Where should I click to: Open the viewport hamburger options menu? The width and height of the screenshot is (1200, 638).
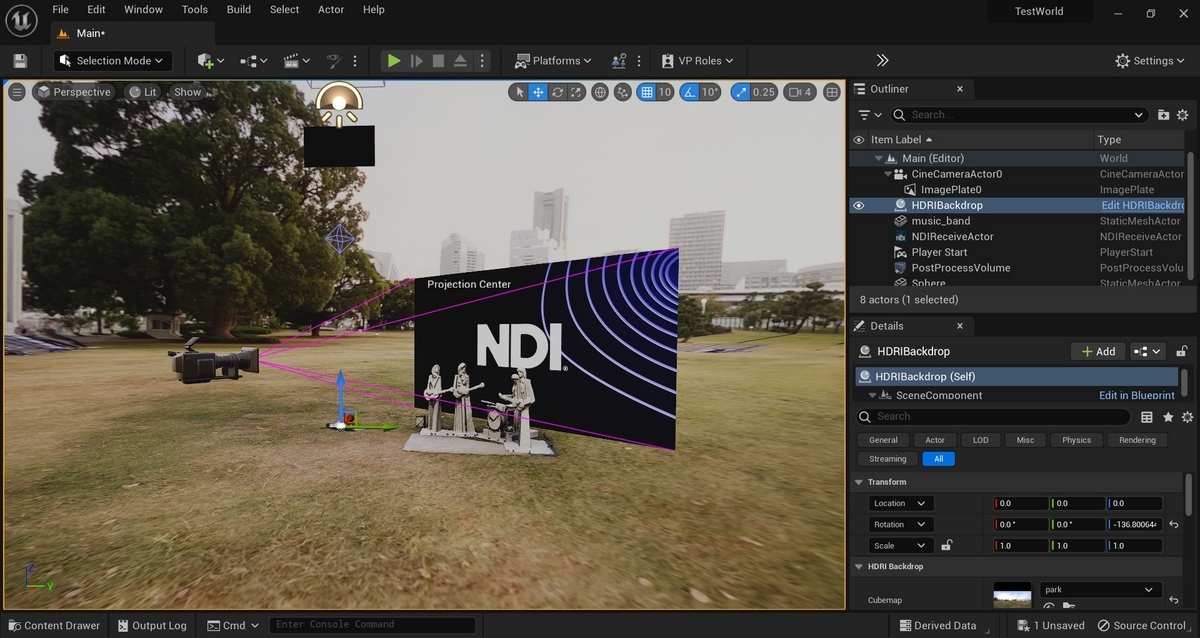[17, 92]
